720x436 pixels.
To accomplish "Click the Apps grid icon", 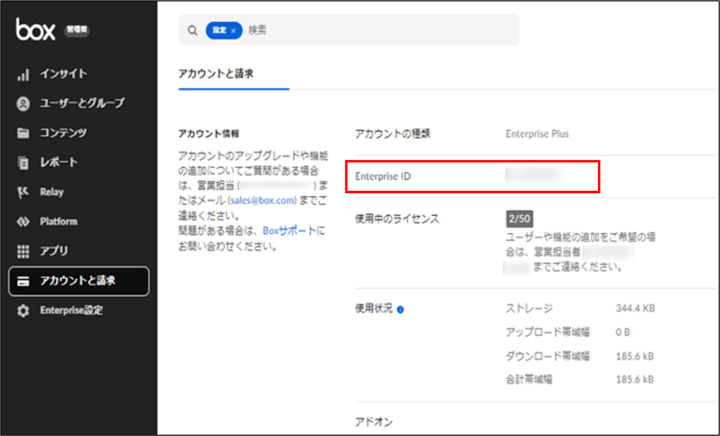I will 23,251.
